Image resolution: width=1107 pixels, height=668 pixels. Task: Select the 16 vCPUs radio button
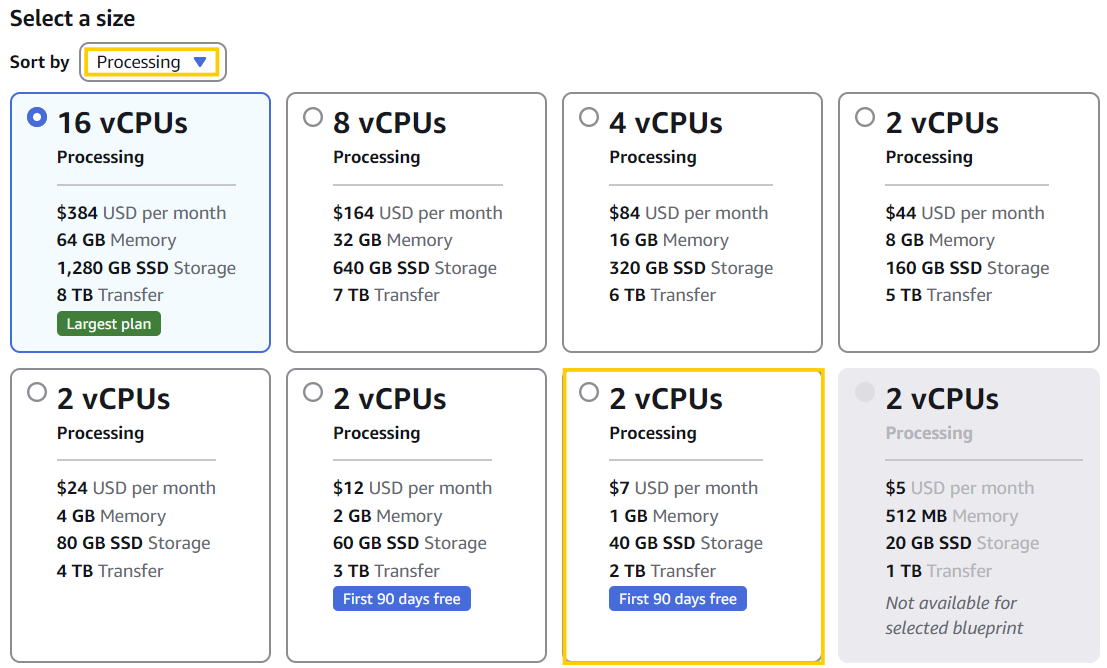pyautogui.click(x=37, y=117)
